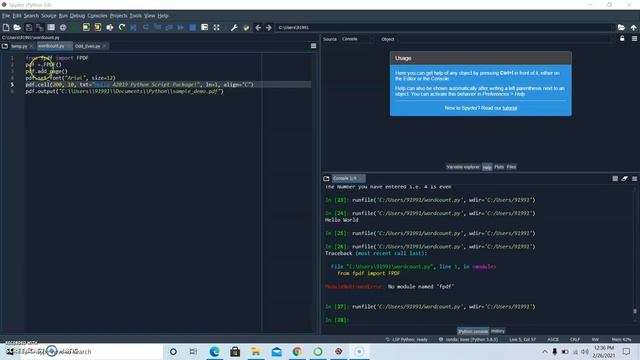The width and height of the screenshot is (640, 360).
Task: Open File Explorer from the taskbar
Action: point(256,351)
